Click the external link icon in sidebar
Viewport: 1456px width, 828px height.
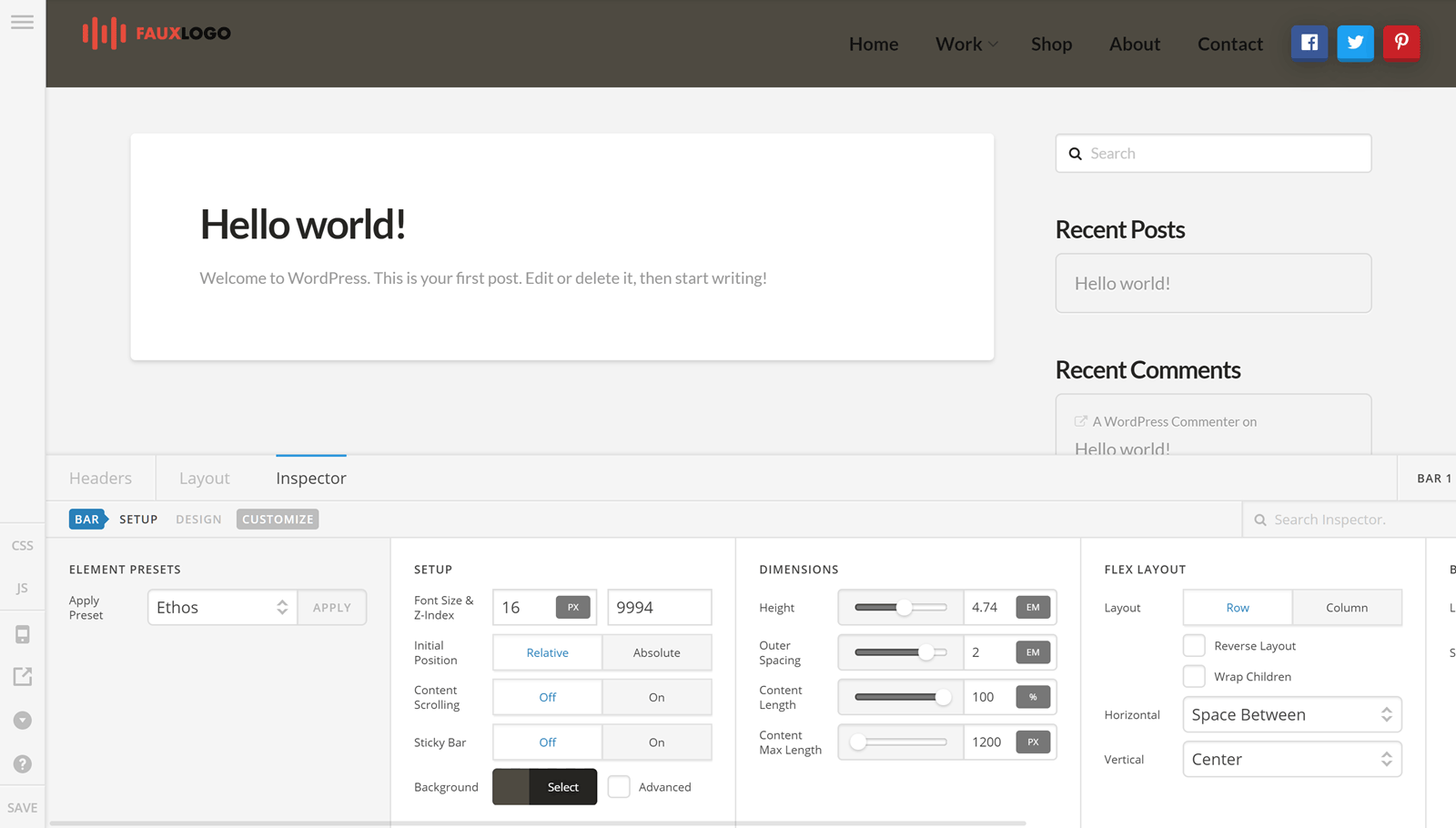(23, 676)
